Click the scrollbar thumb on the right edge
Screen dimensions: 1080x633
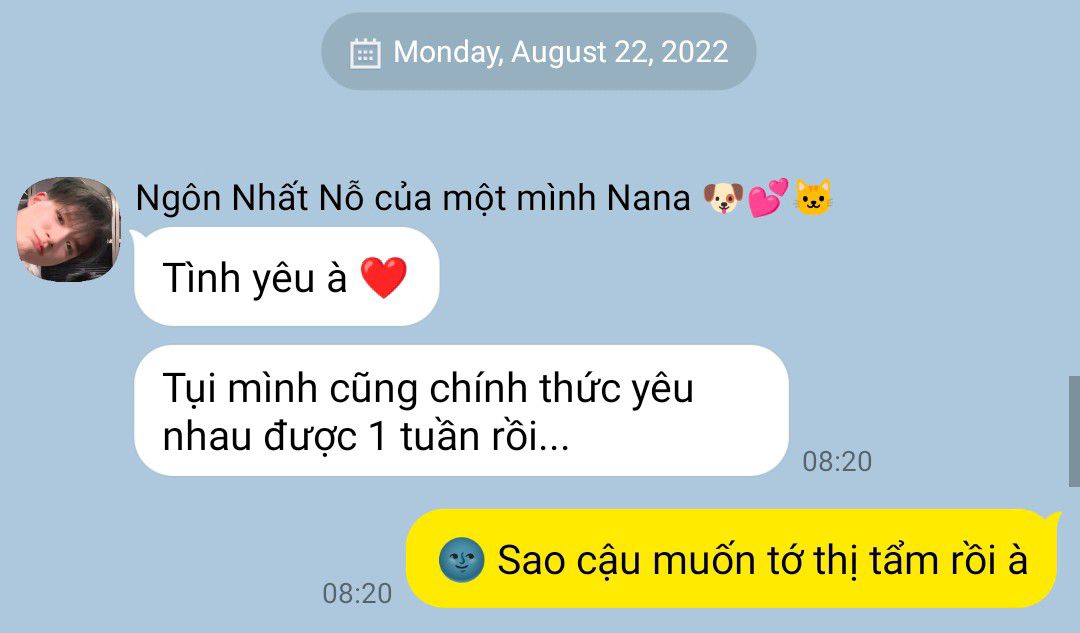coord(1074,431)
